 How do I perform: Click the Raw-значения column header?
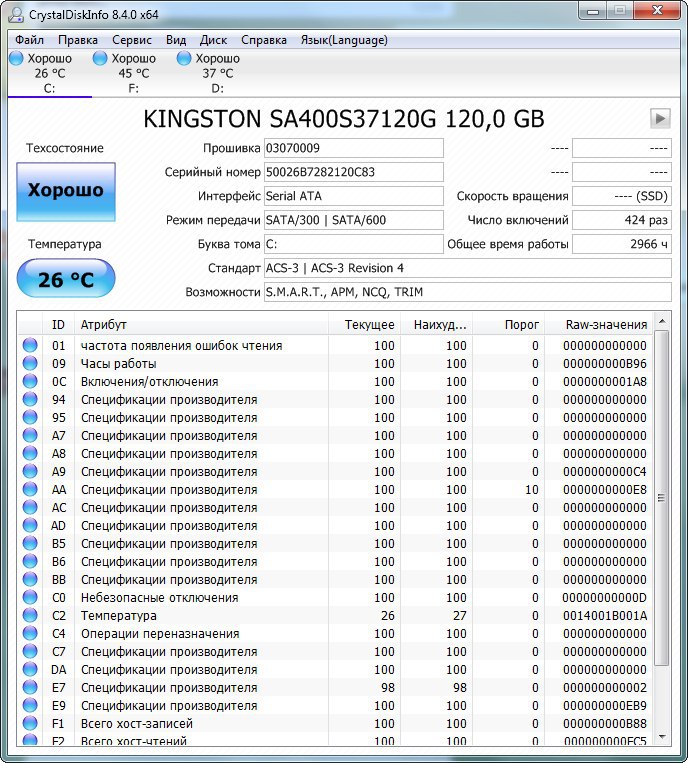598,325
